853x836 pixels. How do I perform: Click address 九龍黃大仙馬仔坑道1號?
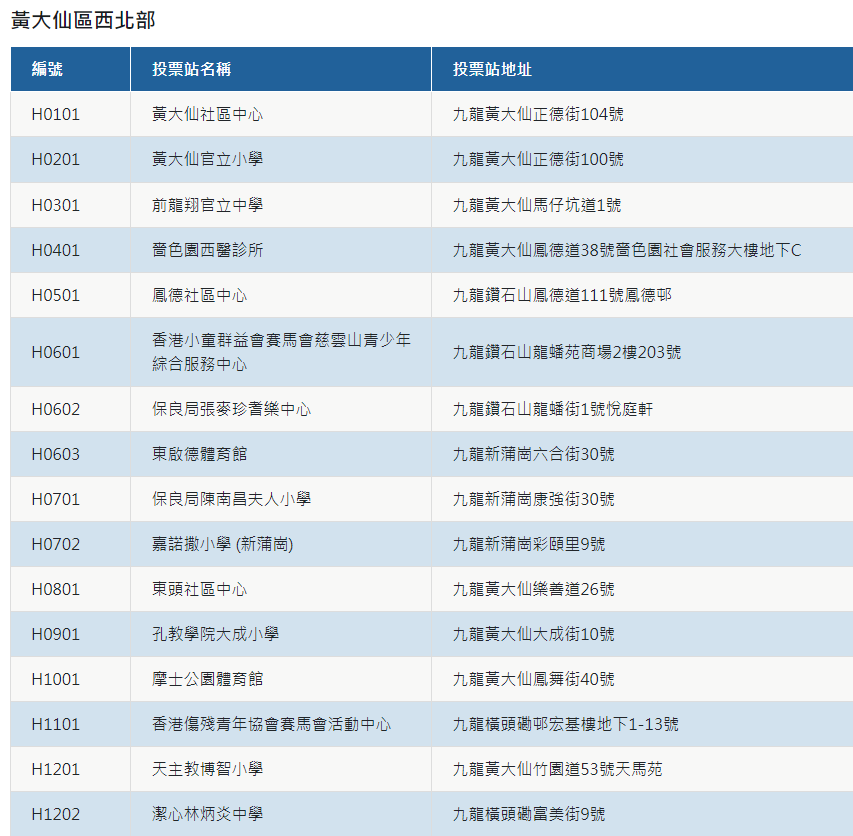tap(536, 205)
